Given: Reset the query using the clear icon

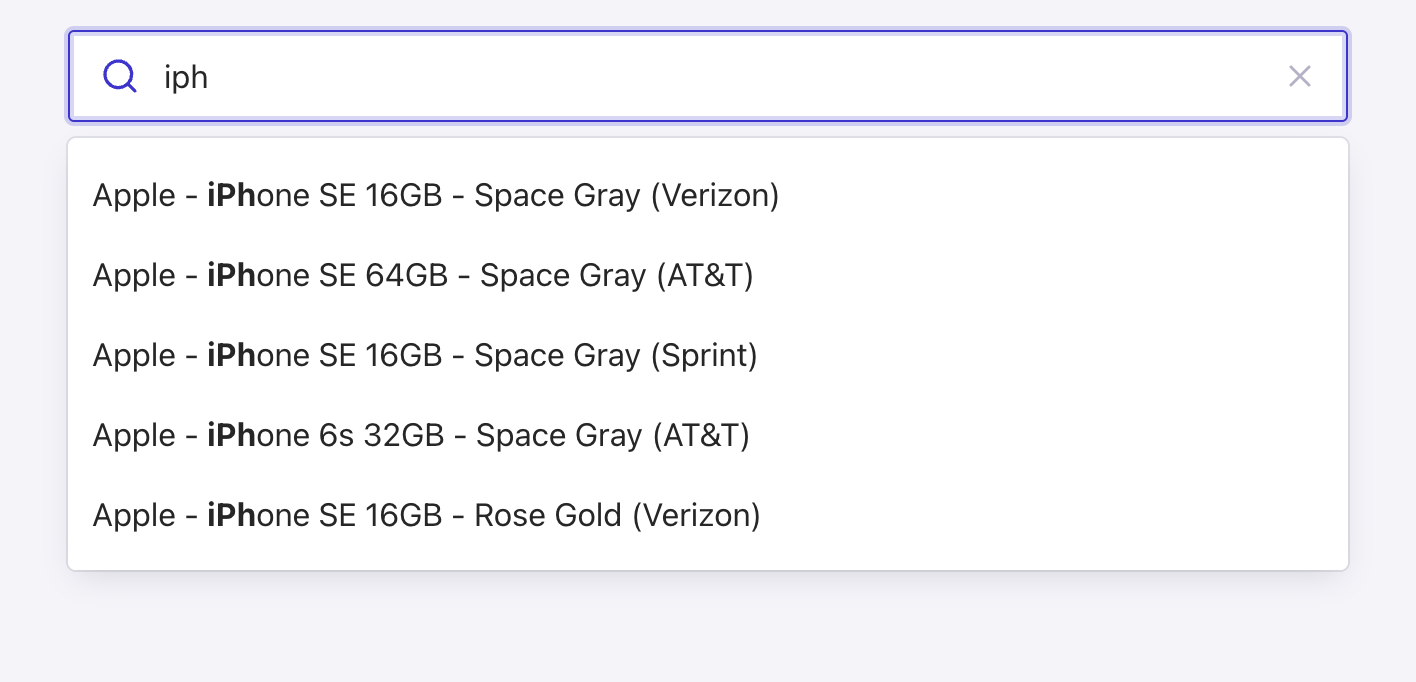Looking at the screenshot, I should (x=1299, y=76).
